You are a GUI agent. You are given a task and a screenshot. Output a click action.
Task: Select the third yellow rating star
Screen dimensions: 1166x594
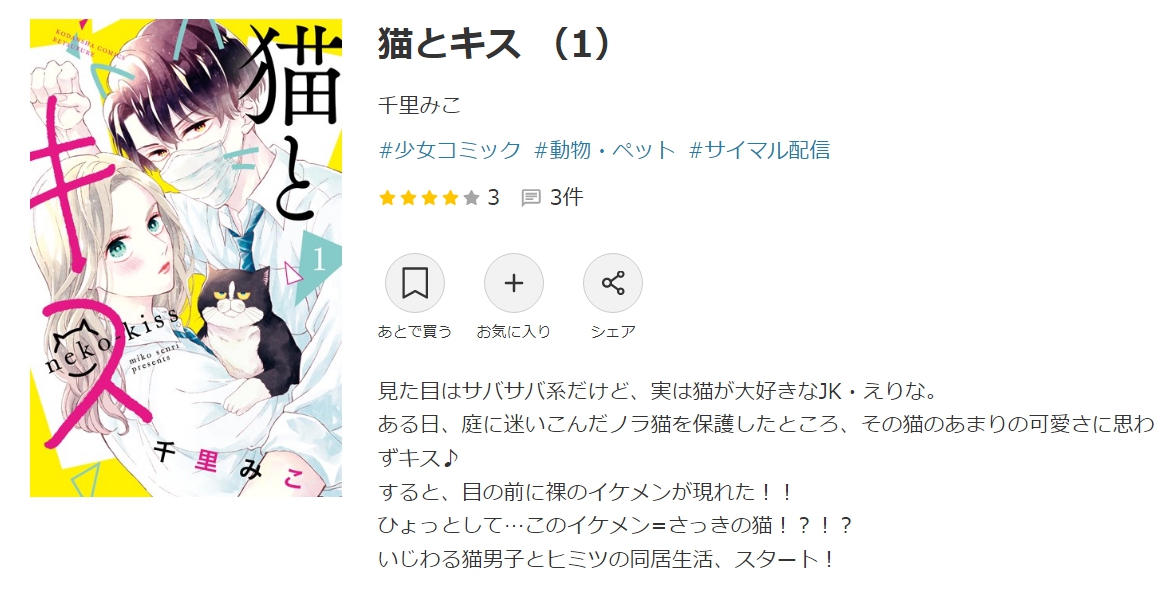(430, 198)
